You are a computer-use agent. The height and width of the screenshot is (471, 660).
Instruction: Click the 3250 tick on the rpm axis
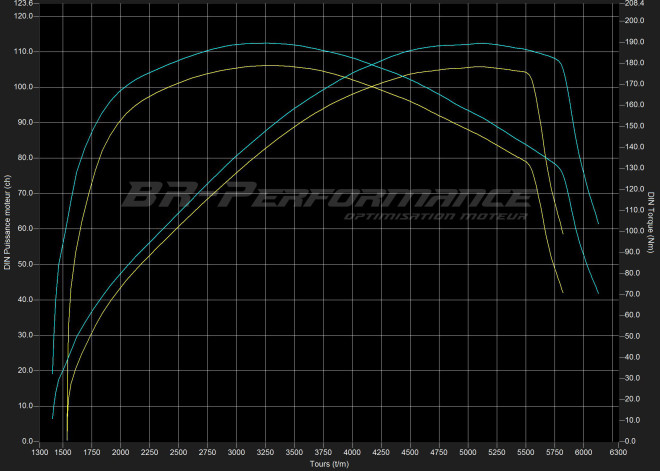tap(265, 453)
